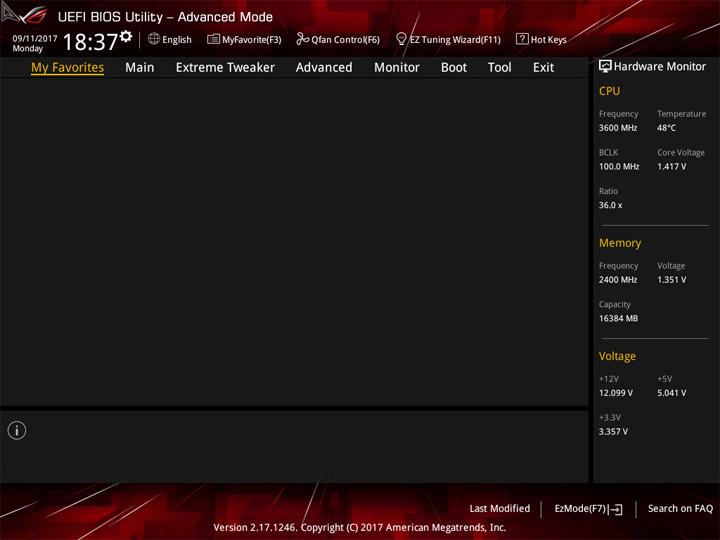Switch to the Main tab
This screenshot has height=540, width=720.
click(x=140, y=68)
